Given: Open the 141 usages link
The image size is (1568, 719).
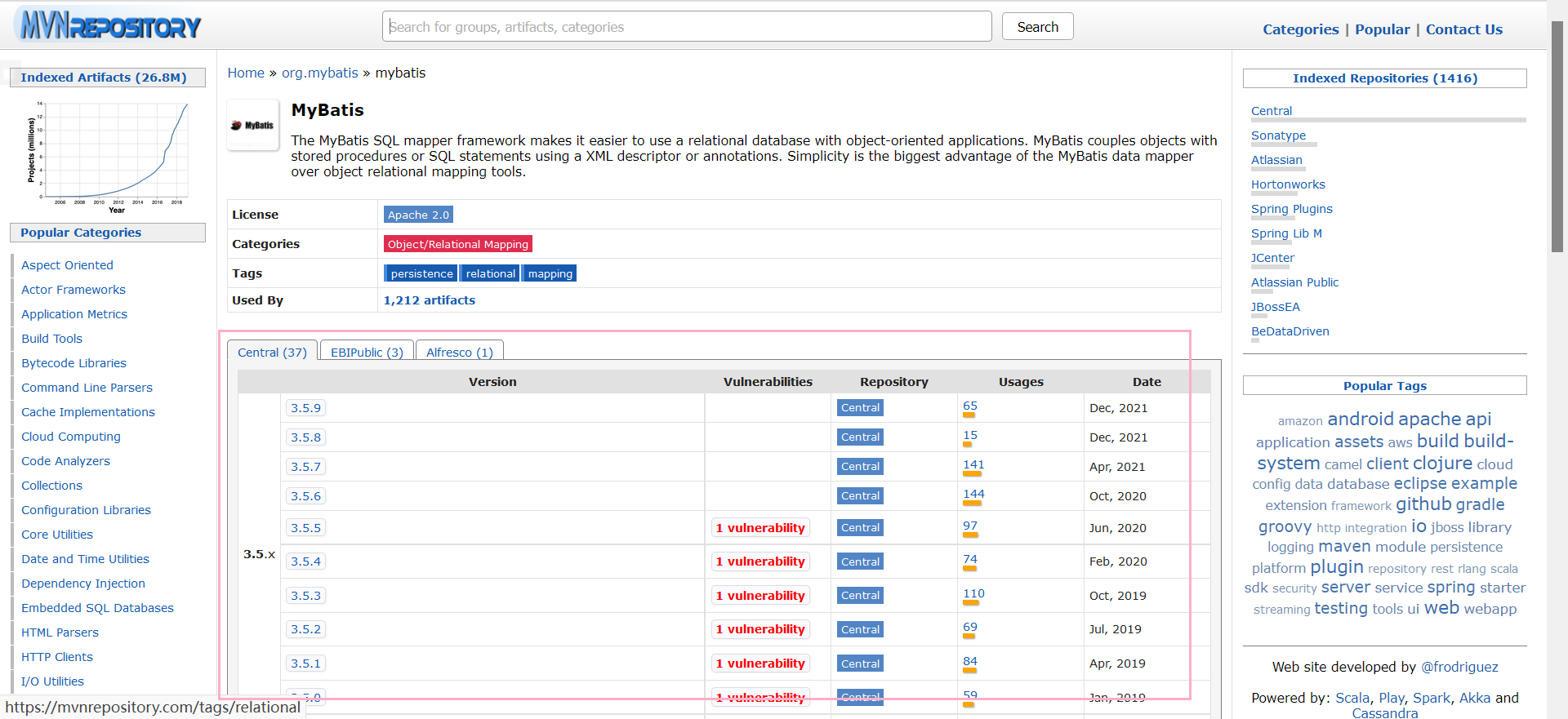Looking at the screenshot, I should coord(973,464).
